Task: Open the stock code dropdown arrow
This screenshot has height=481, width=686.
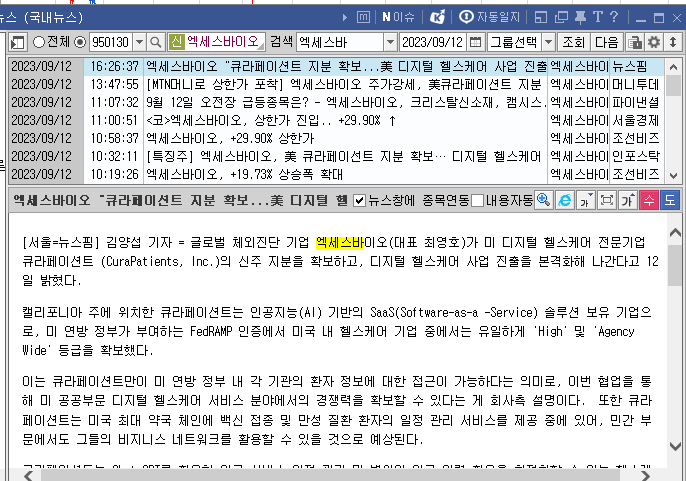Action: tap(140, 42)
